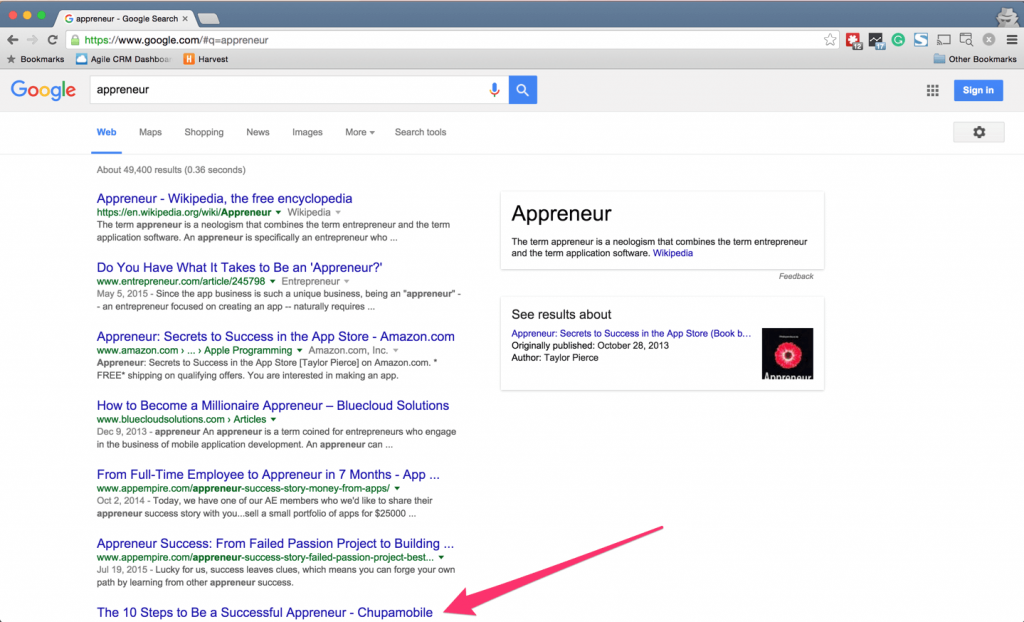Image resolution: width=1024 pixels, height=622 pixels.
Task: Open the red extension icon with badge 12
Action: click(854, 41)
